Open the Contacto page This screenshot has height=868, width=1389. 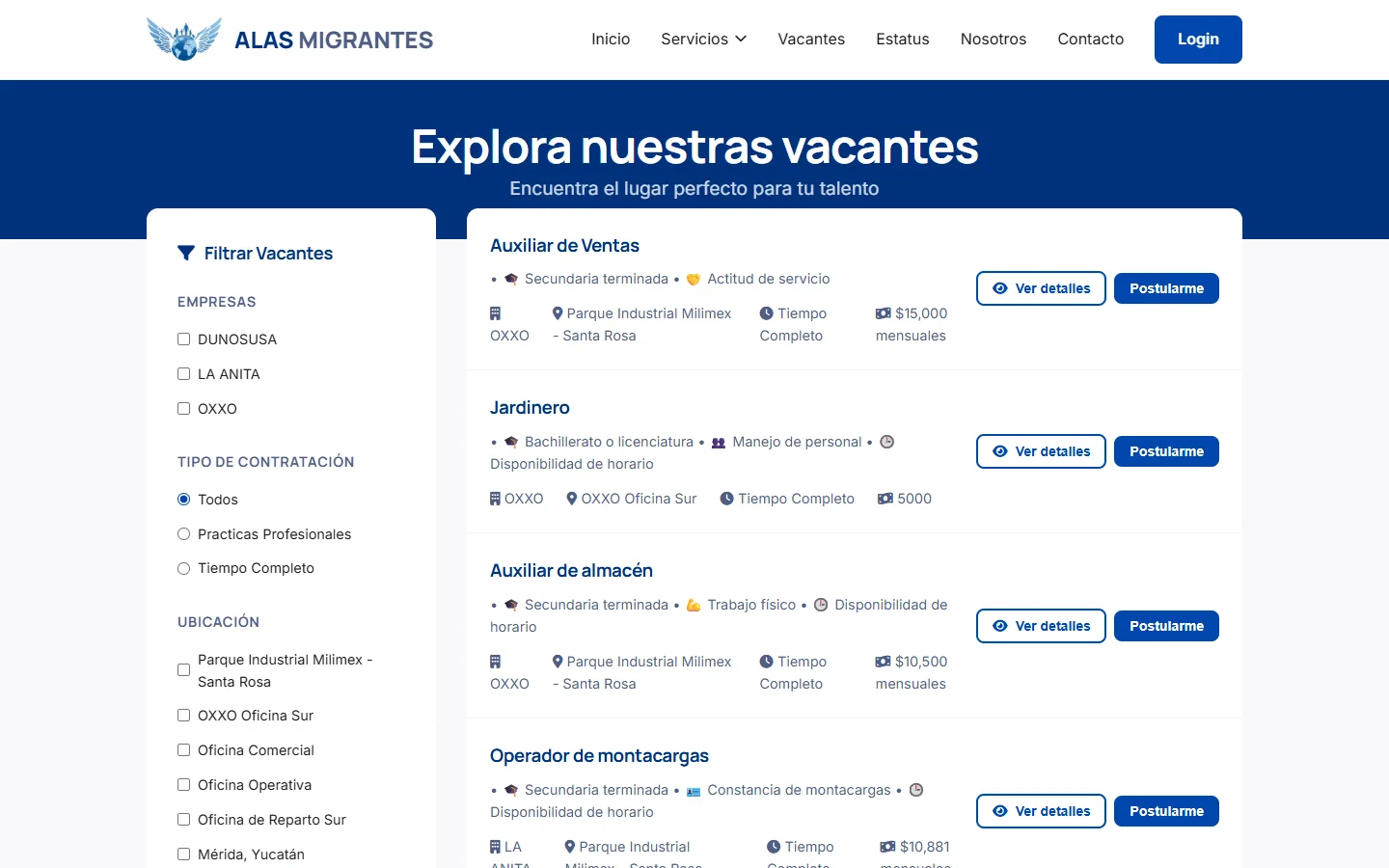click(1091, 40)
